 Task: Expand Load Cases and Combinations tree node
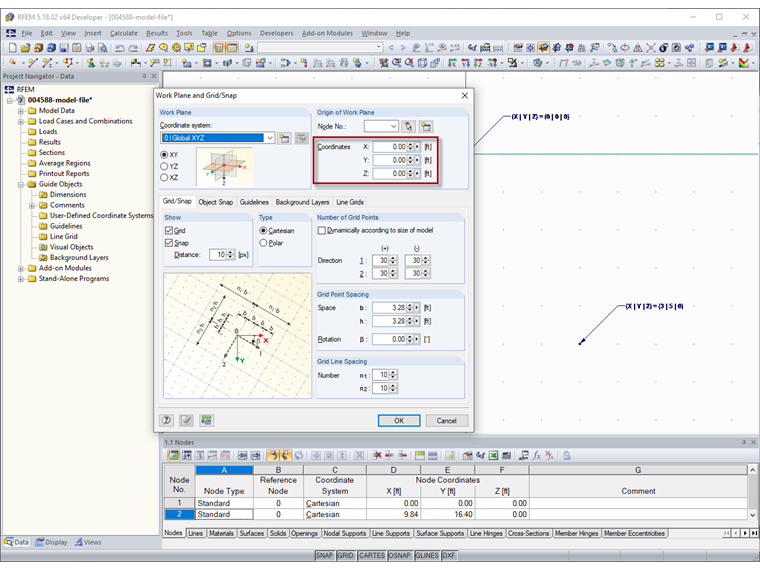point(21,121)
